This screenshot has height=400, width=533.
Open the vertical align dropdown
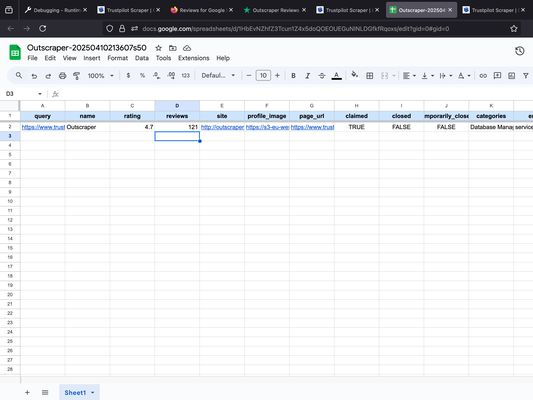(428, 75)
